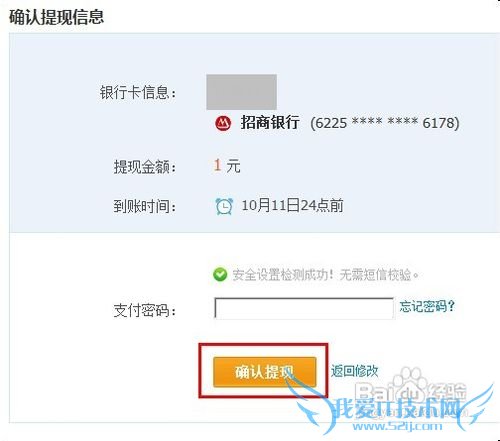Image resolution: width=500 pixels, height=441 pixels.
Task: Click the orange 确认提现 button
Action: (265, 372)
